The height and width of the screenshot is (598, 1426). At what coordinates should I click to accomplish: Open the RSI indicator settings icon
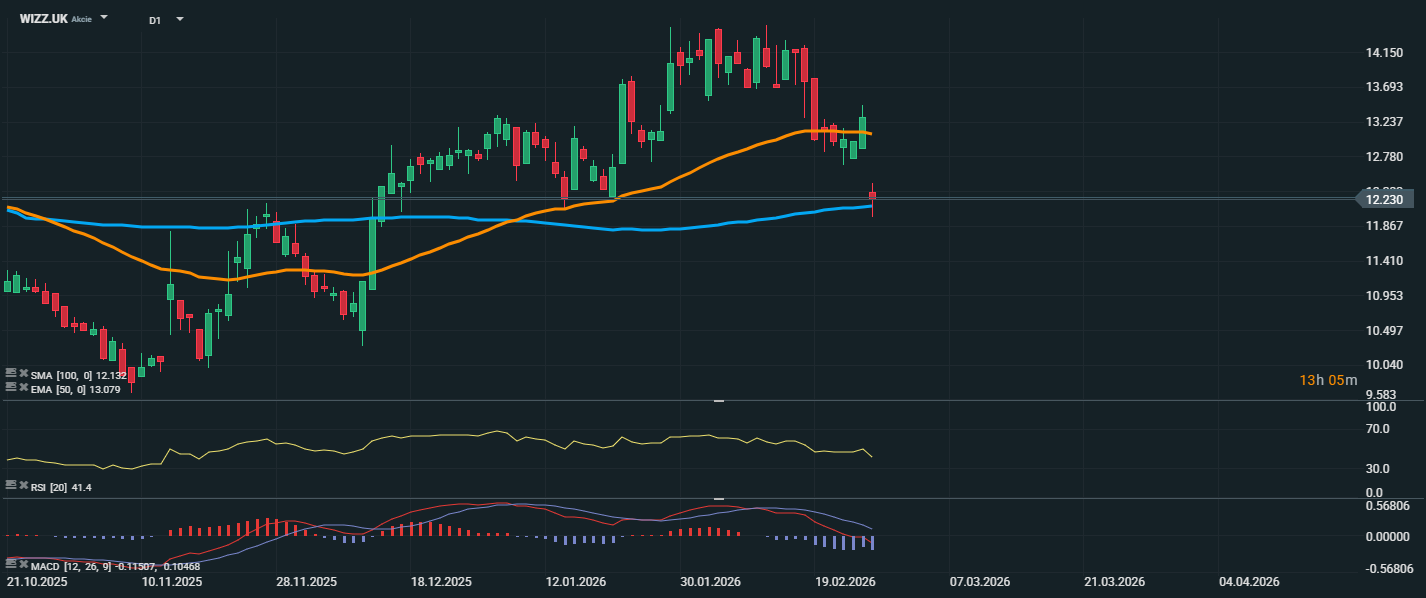[11, 485]
